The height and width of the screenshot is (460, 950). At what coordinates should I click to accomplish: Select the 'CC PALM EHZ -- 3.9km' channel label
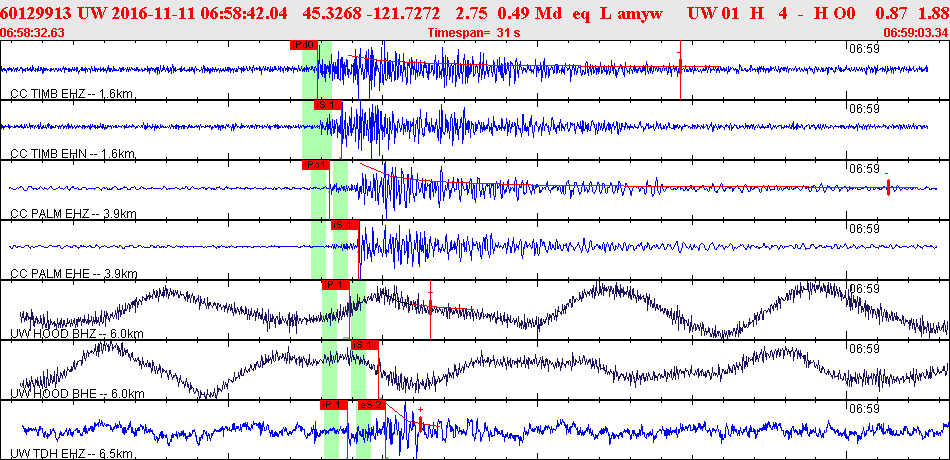coord(74,214)
